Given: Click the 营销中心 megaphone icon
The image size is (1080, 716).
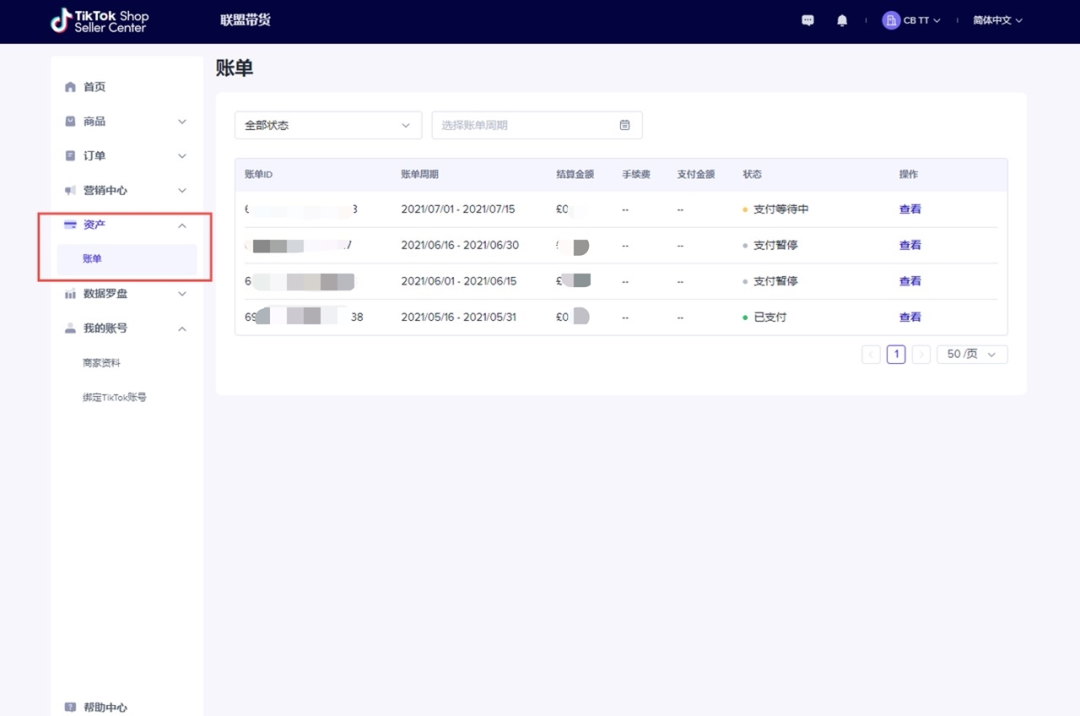Looking at the screenshot, I should tap(70, 190).
